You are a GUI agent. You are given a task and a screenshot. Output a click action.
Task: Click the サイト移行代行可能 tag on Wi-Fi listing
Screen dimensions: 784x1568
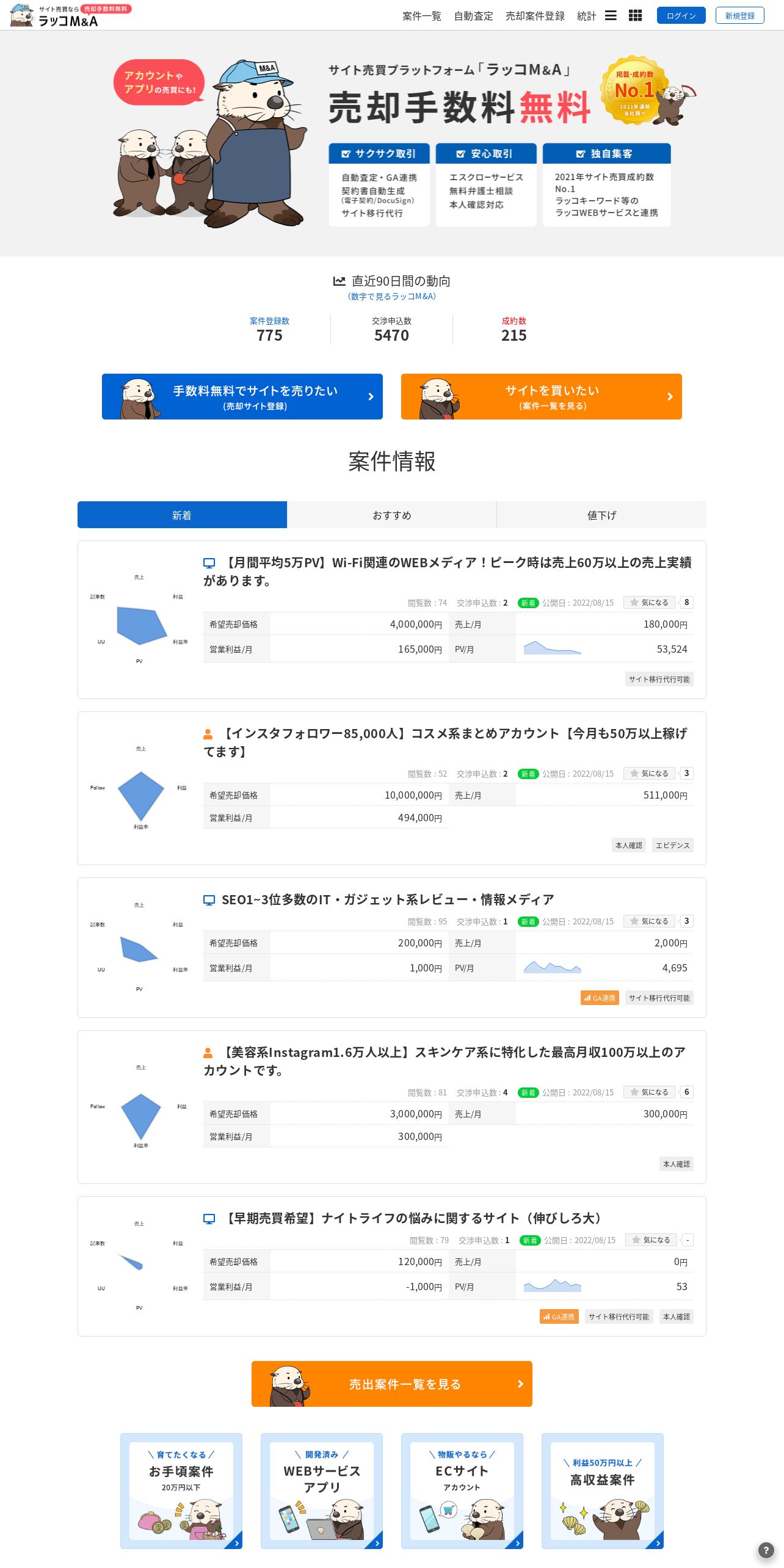click(659, 679)
